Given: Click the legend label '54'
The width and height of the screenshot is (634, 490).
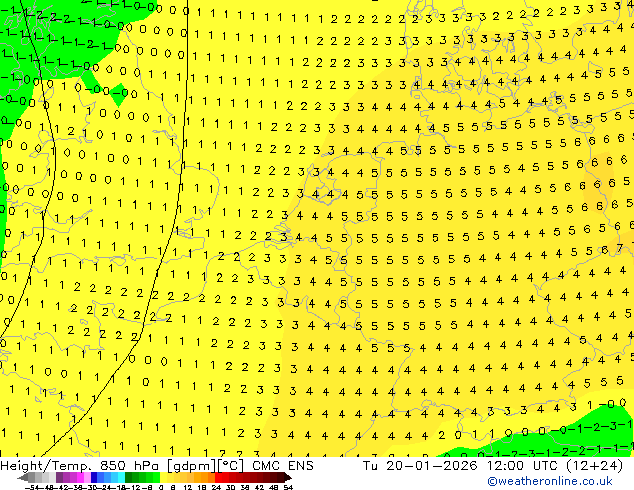Looking at the screenshot, I should tap(288, 487).
